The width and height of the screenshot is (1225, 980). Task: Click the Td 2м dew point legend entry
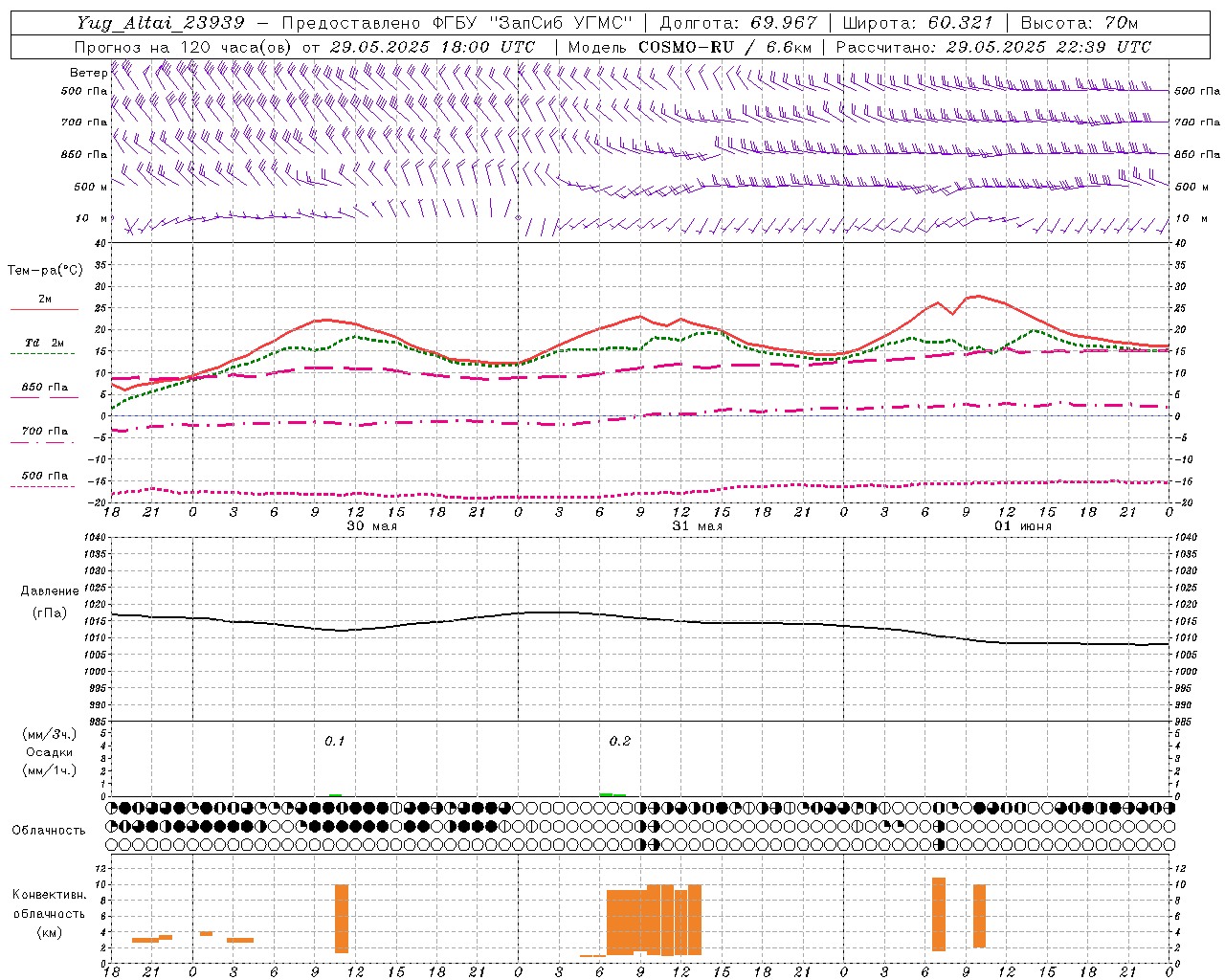tap(44, 343)
